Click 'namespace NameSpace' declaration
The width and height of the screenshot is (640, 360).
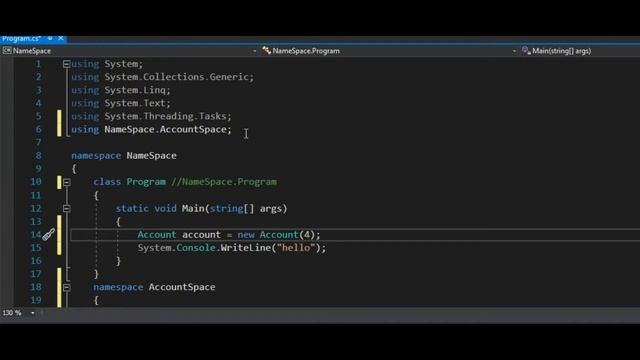[124, 156]
